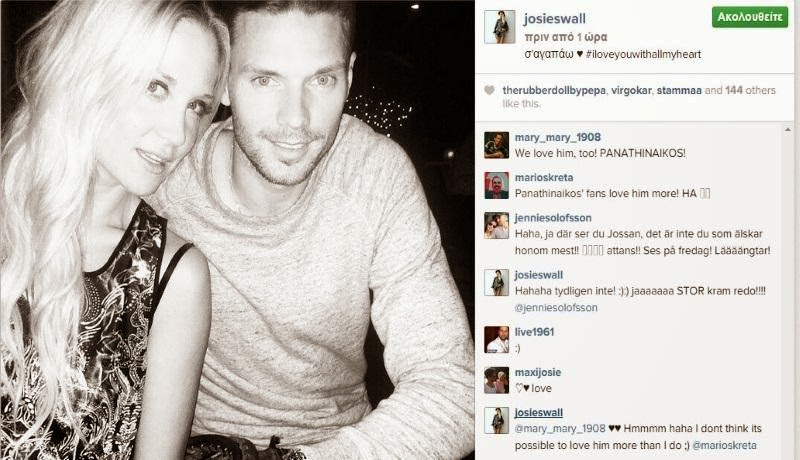
Task: Click the green Ακολουθείτε follow button
Action: point(749,17)
